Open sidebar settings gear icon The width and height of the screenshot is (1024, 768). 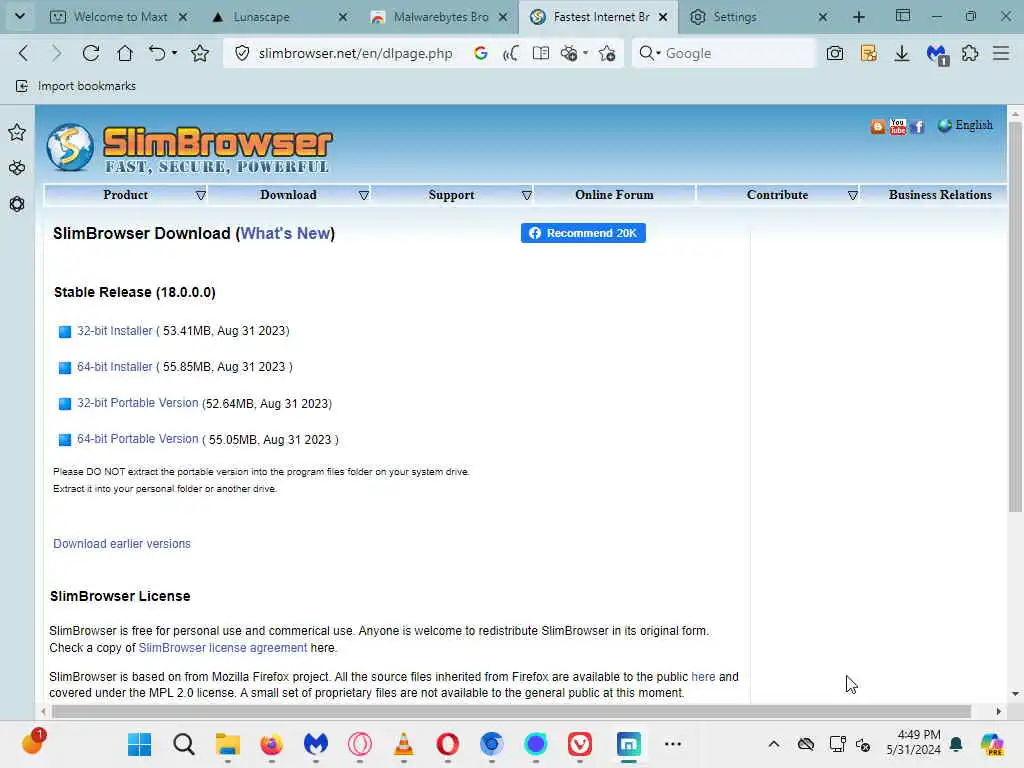click(17, 204)
